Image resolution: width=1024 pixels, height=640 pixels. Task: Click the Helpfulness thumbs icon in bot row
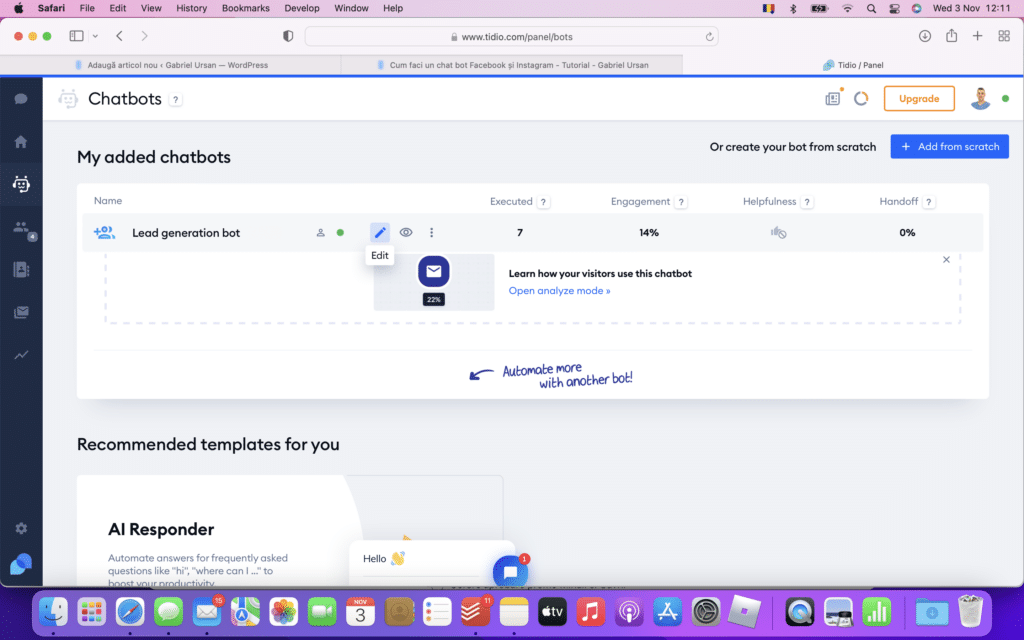778,232
